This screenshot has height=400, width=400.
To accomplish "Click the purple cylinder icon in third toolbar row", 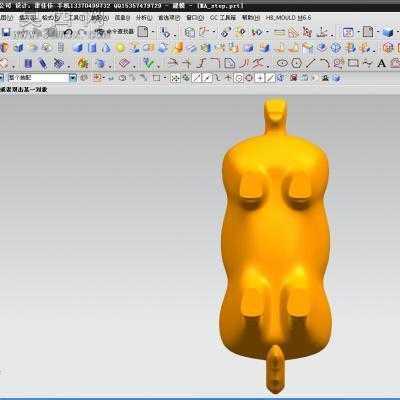I will (x=28, y=63).
